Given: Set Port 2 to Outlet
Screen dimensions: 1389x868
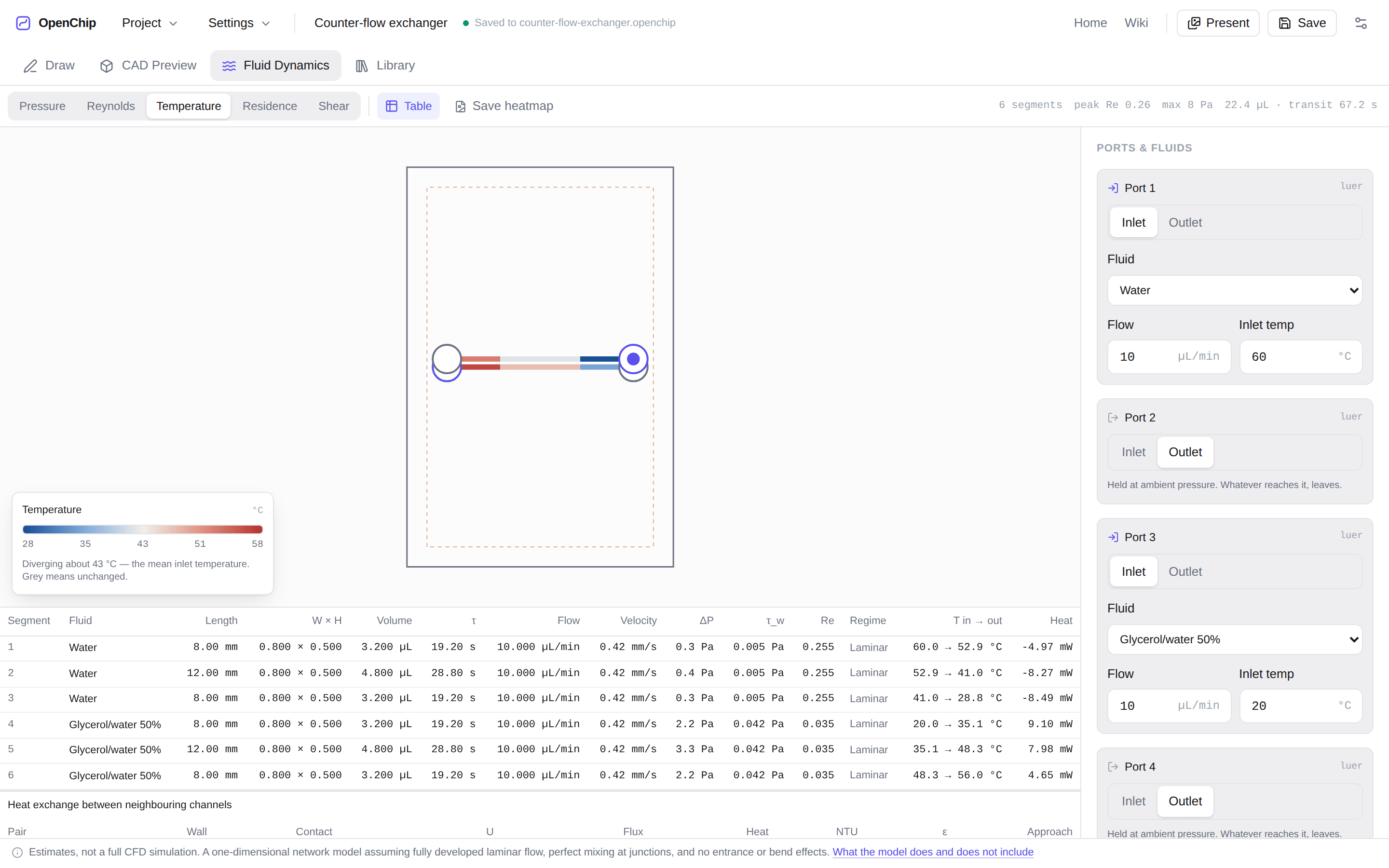Looking at the screenshot, I should pyautogui.click(x=1185, y=452).
